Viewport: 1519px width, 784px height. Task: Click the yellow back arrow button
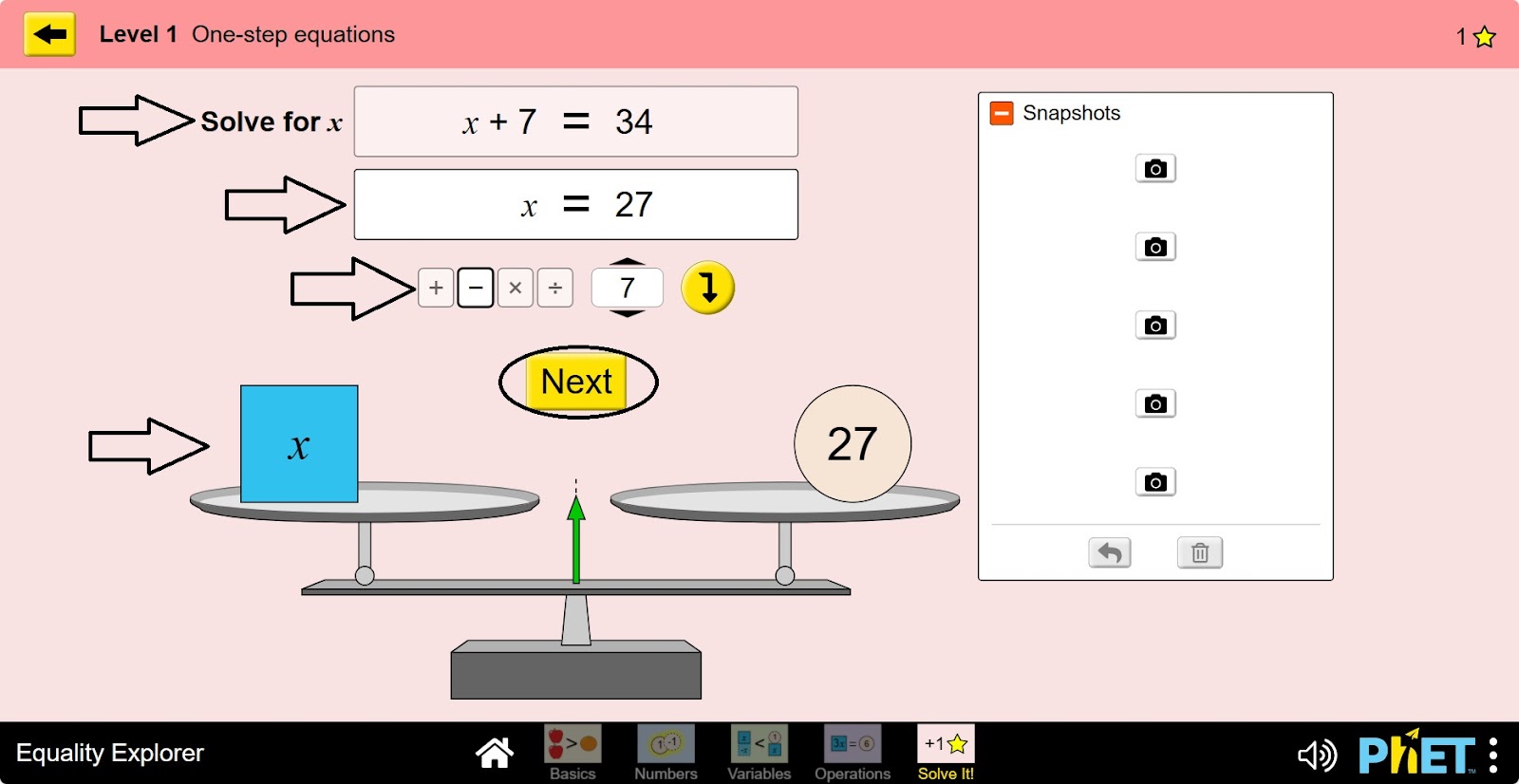click(49, 35)
